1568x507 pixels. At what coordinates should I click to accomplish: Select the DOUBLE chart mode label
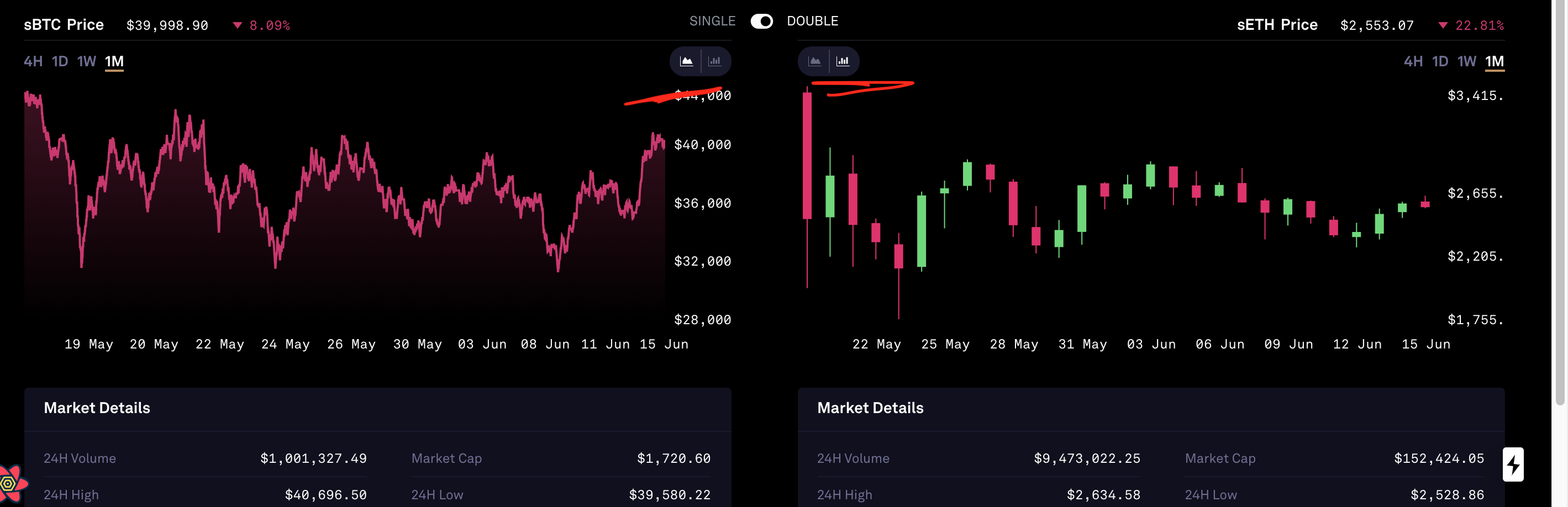point(813,20)
